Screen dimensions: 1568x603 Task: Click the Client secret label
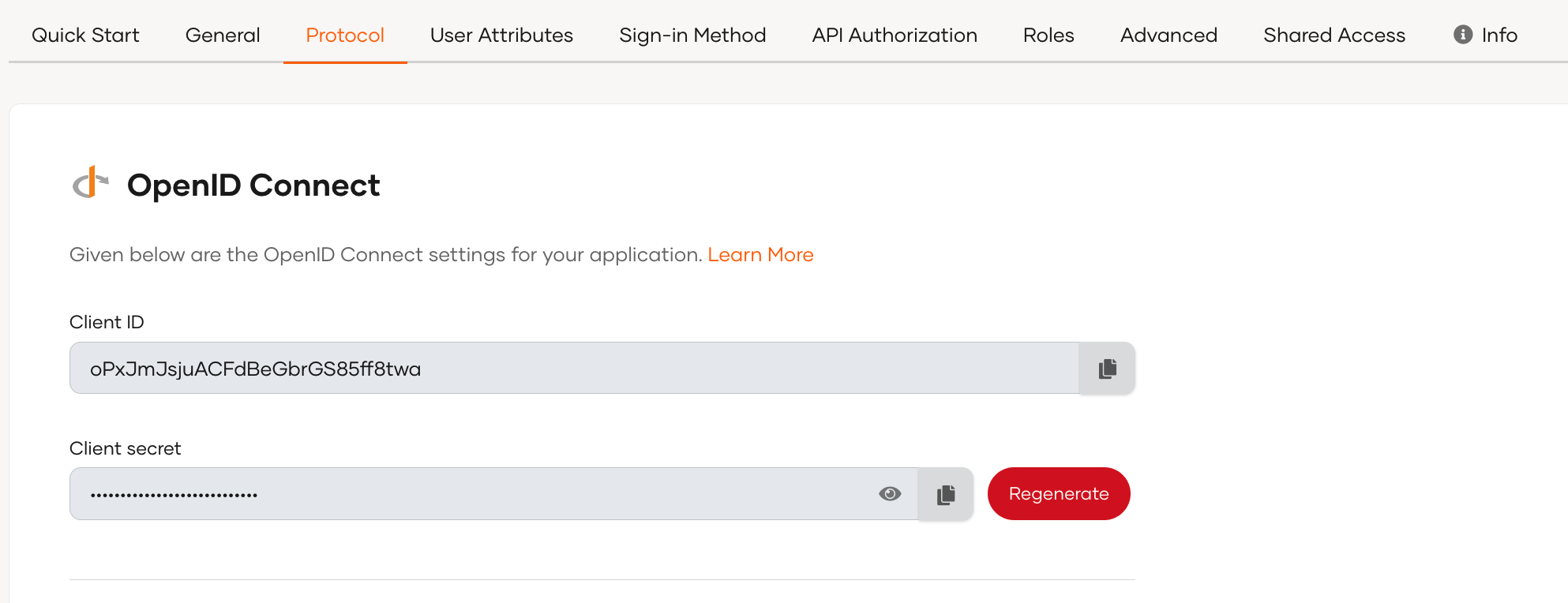pyautogui.click(x=126, y=448)
